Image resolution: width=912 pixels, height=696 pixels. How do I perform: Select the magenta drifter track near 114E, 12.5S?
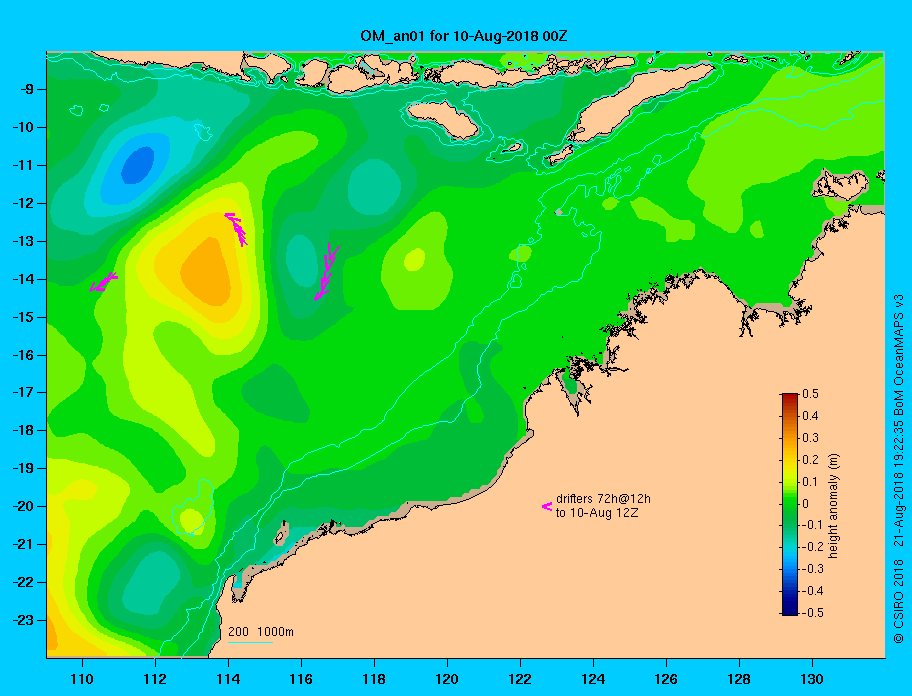click(236, 229)
